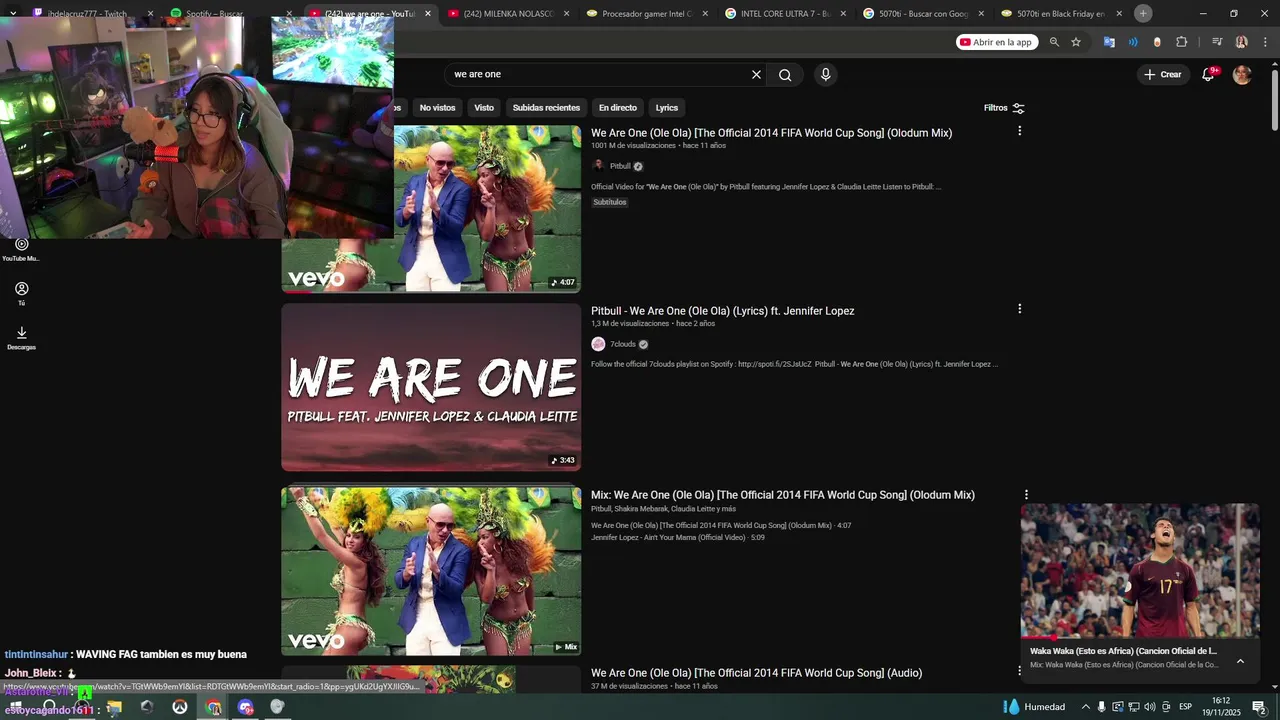Switch to INTEL CORE ULTRA 7 tab
The width and height of the screenshot is (1280, 720).
(x=786, y=14)
